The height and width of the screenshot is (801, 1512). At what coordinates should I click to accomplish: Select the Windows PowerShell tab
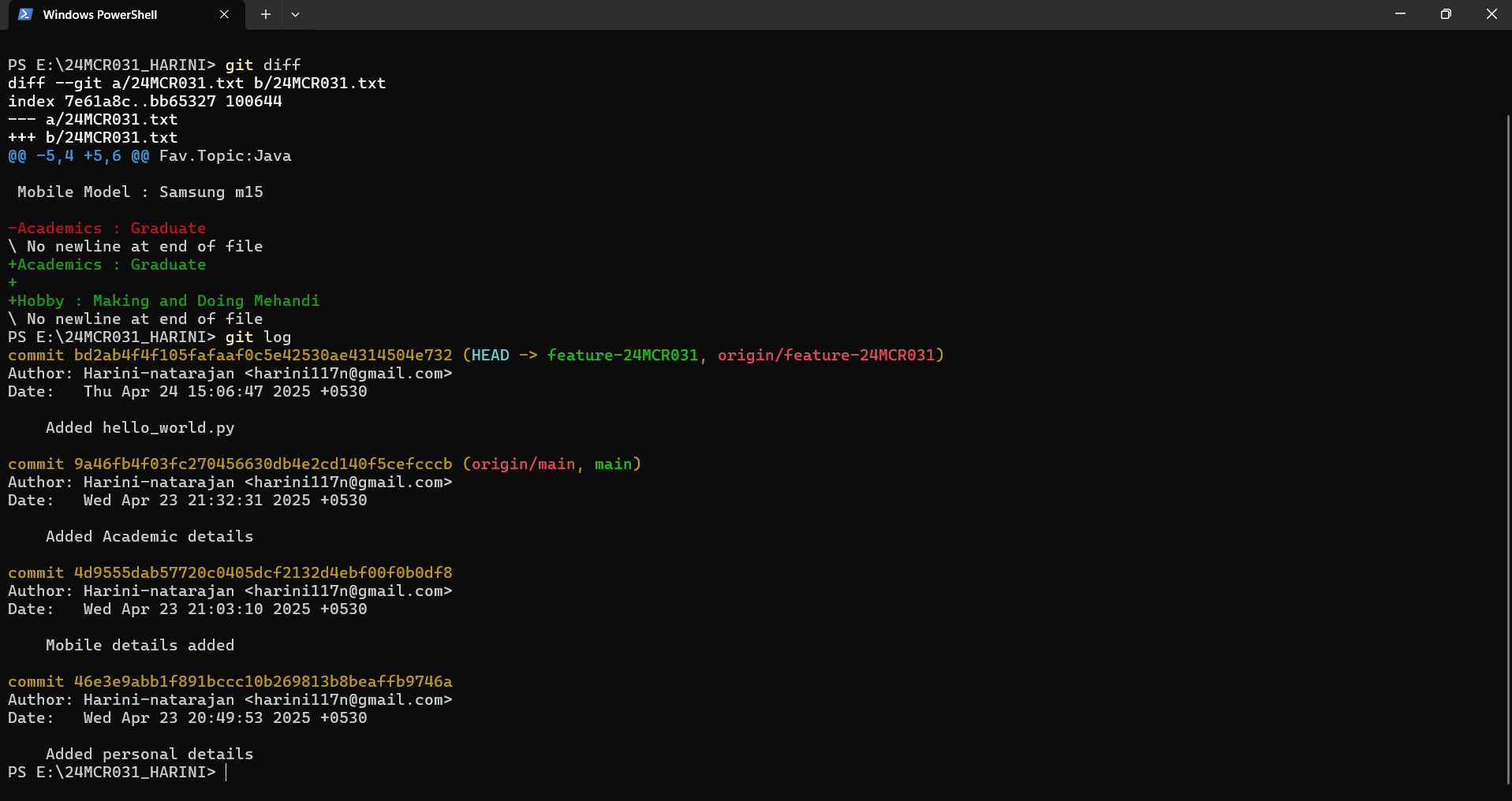pos(126,15)
